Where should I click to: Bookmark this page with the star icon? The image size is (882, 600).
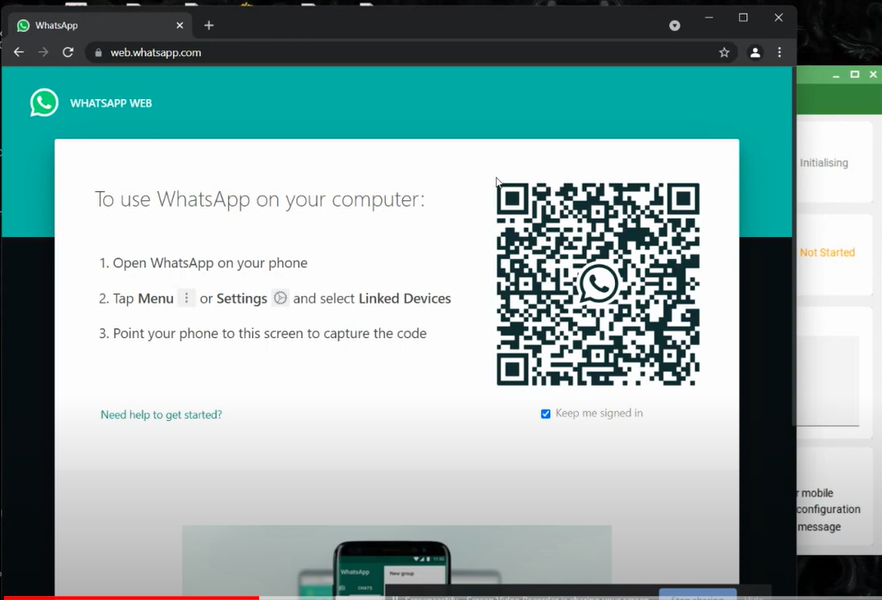click(724, 53)
